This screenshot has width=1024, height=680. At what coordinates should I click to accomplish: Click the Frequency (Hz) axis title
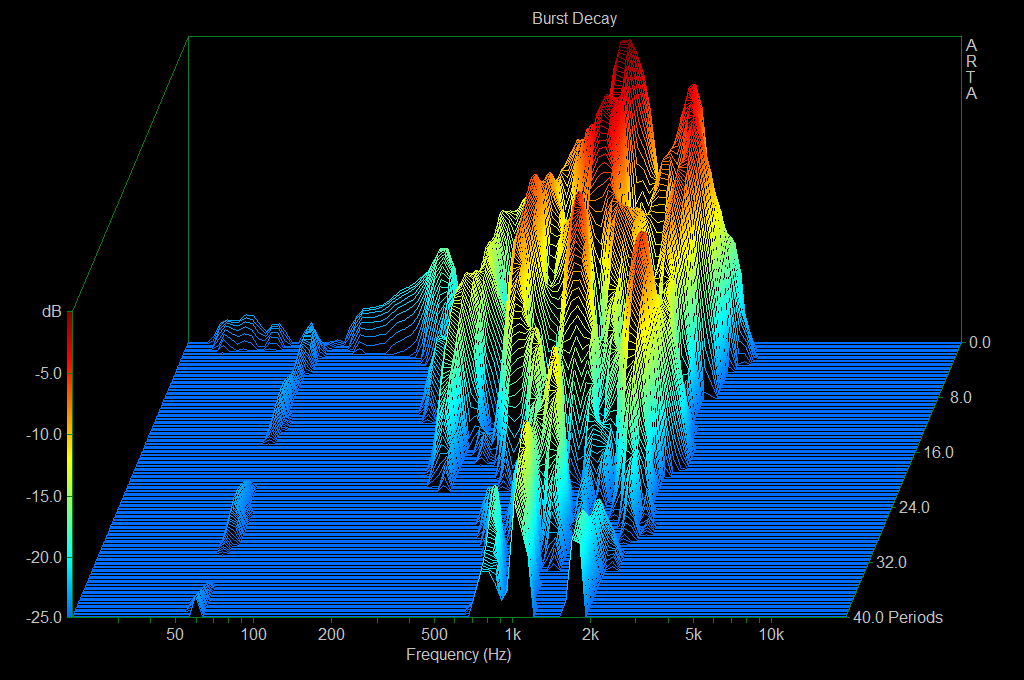(x=458, y=655)
